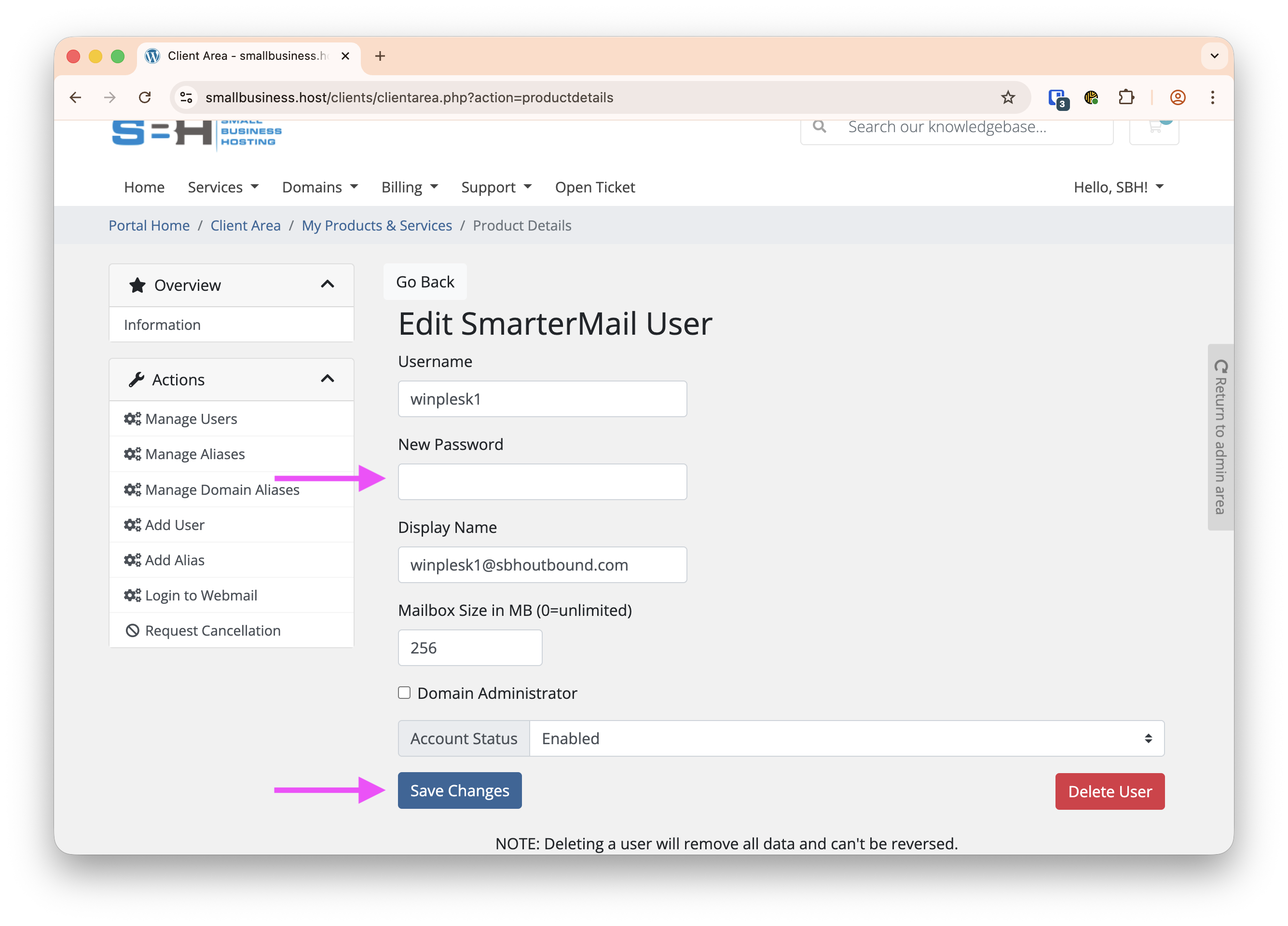This screenshot has height=926, width=1288.
Task: Open the Account Status dropdown
Action: coord(846,738)
